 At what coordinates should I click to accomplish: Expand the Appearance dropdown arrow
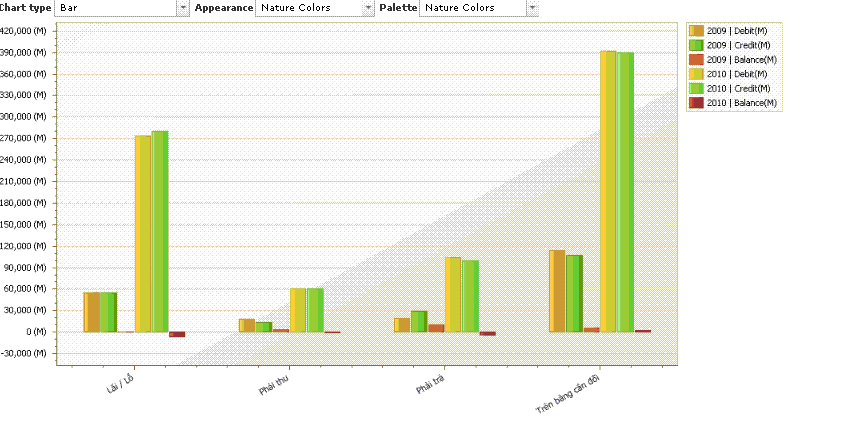(369, 8)
